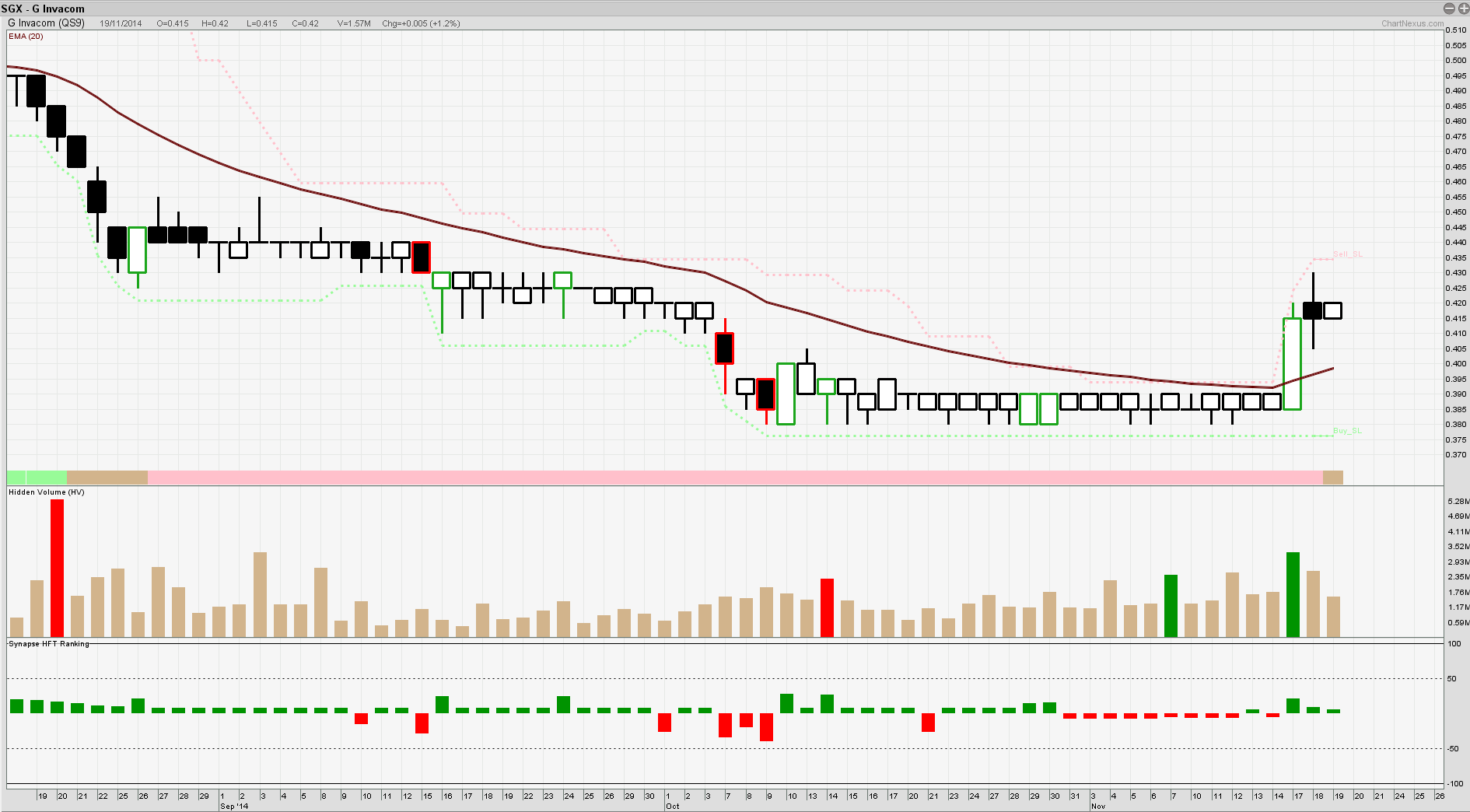Click the Hidden Volume (HV) panel label

click(x=47, y=492)
